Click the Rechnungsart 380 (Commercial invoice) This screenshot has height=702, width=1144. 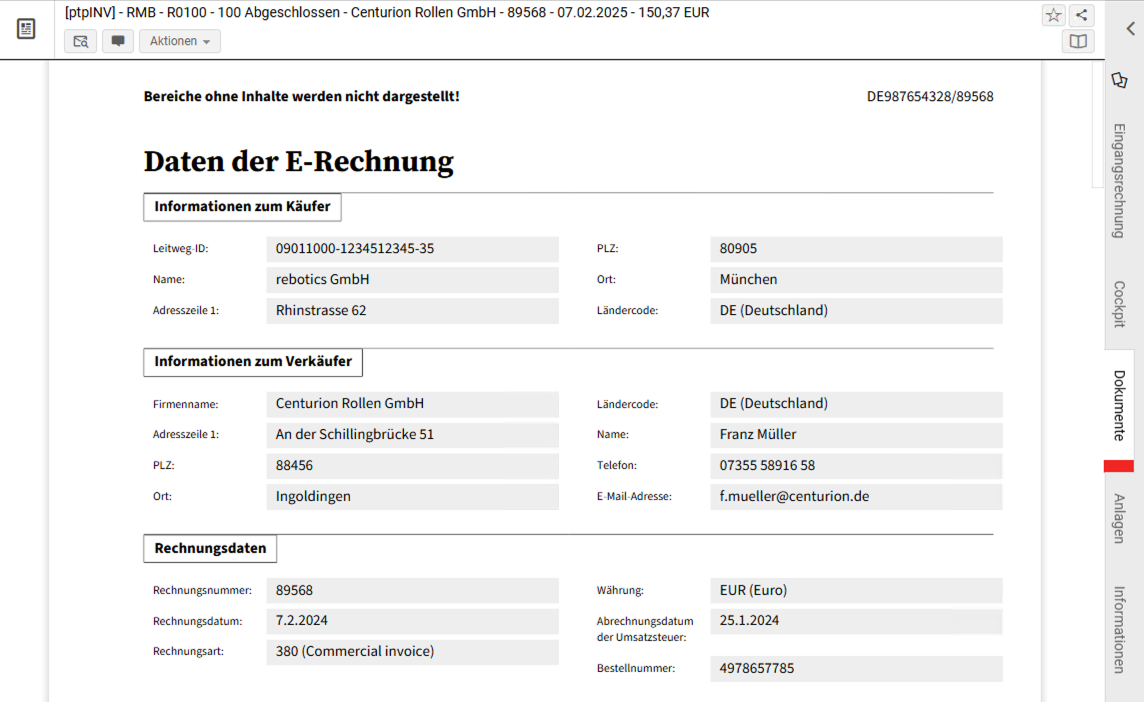412,652
